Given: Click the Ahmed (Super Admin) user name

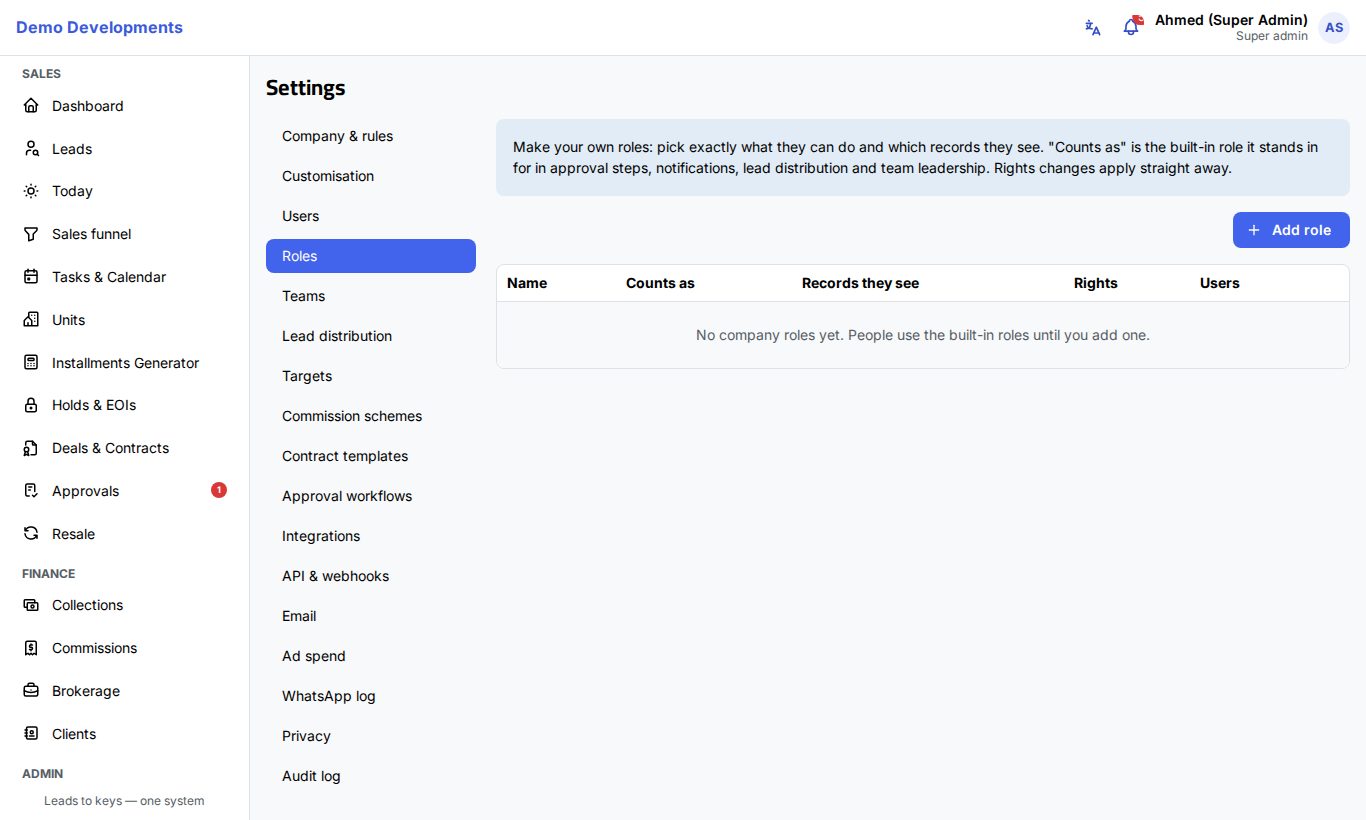Looking at the screenshot, I should (x=1231, y=20).
